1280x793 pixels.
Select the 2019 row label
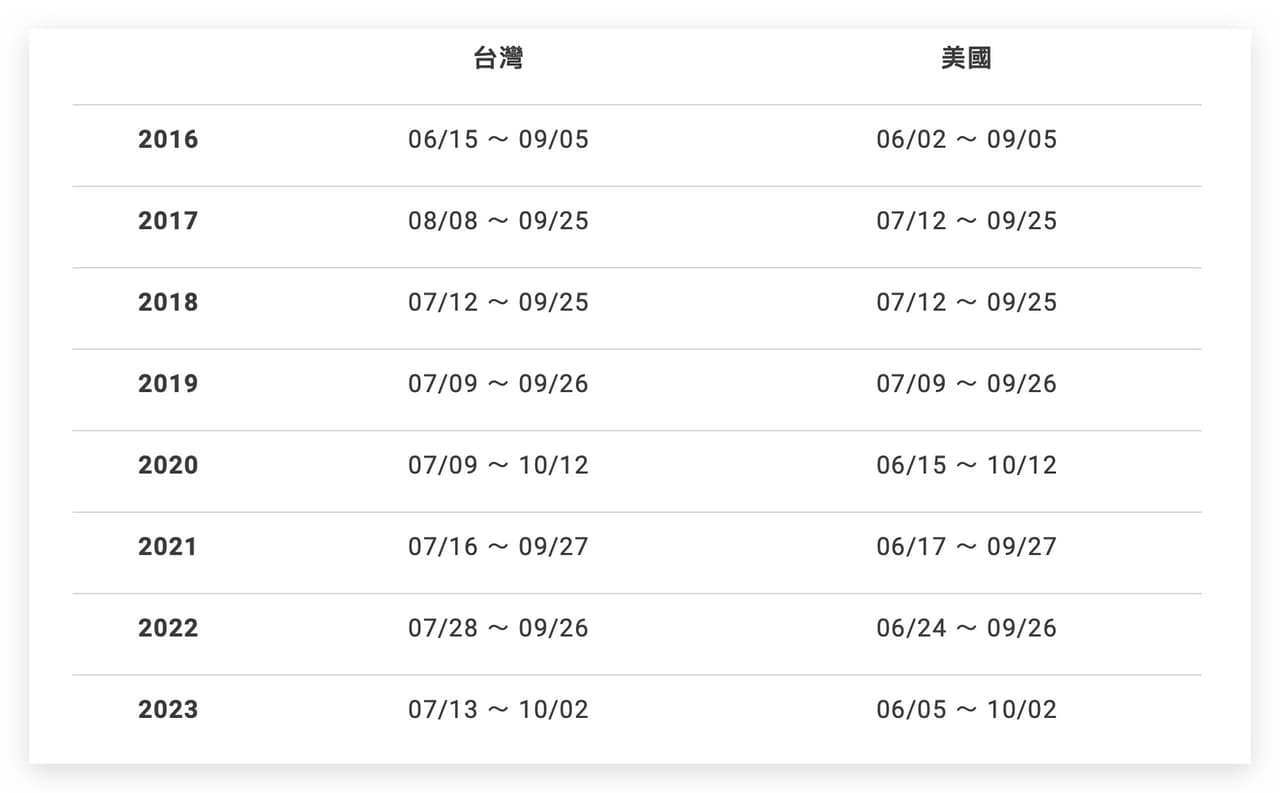click(x=168, y=383)
